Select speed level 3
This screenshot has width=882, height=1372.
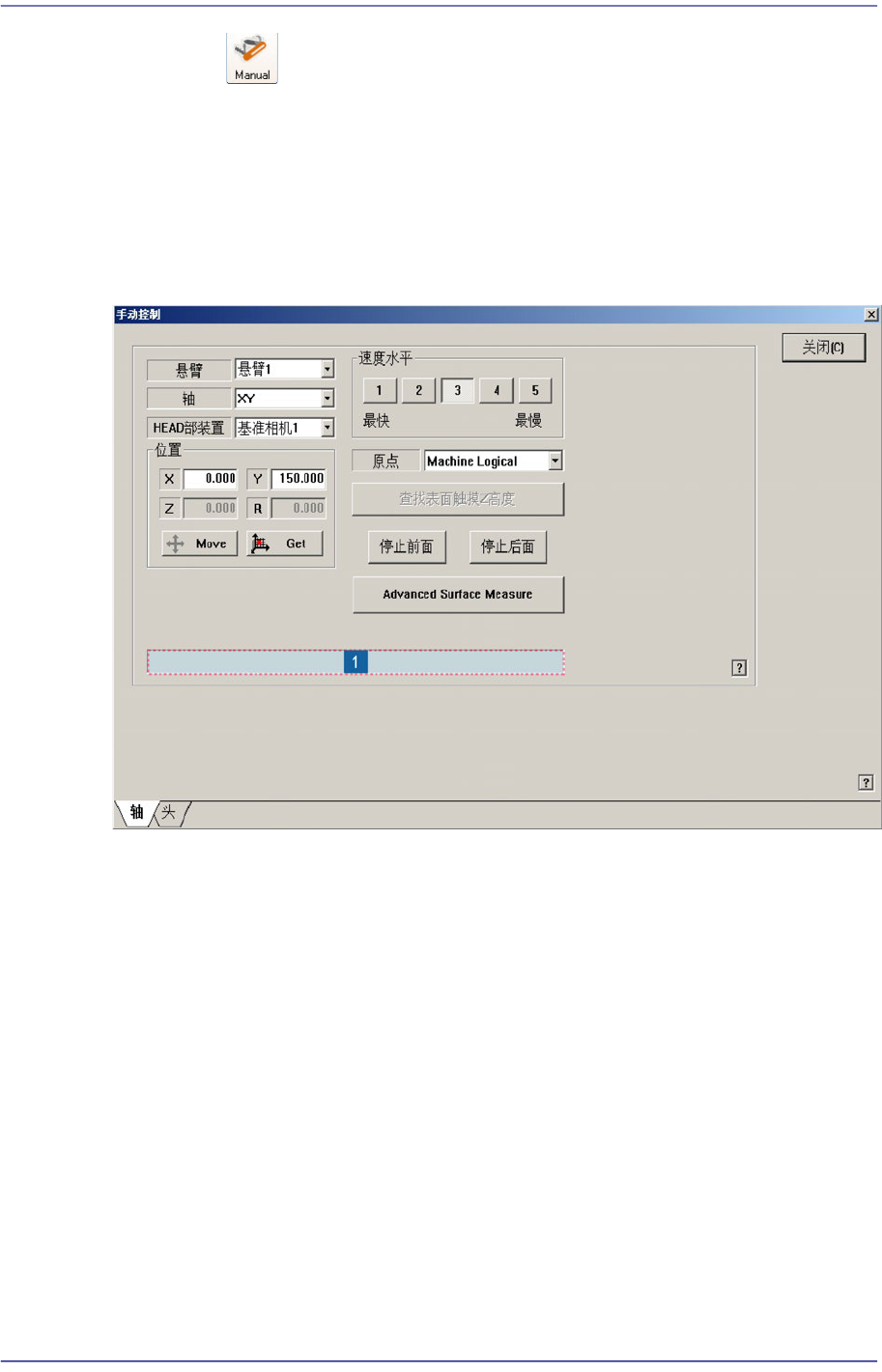coord(457,390)
